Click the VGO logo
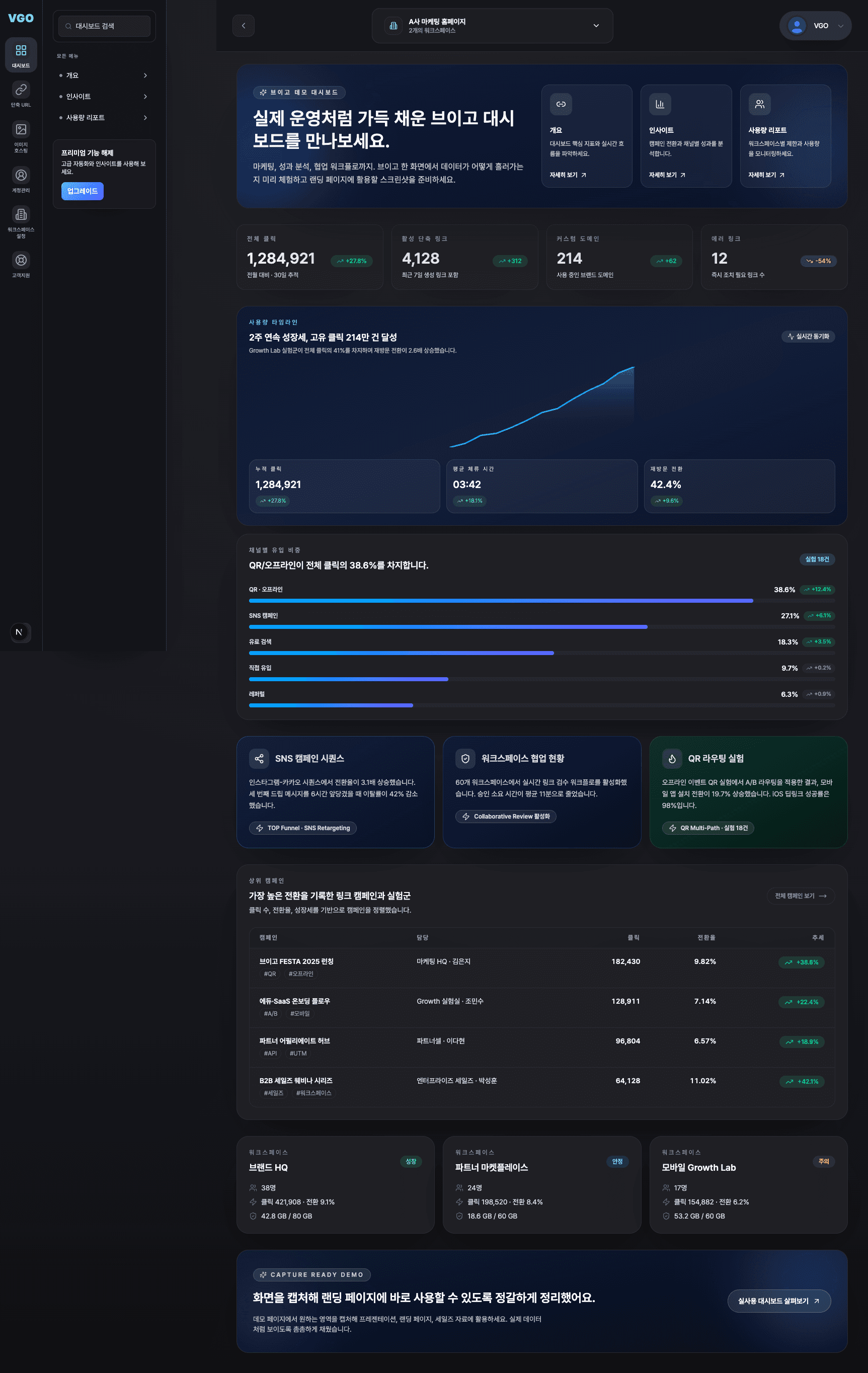 pos(21,18)
